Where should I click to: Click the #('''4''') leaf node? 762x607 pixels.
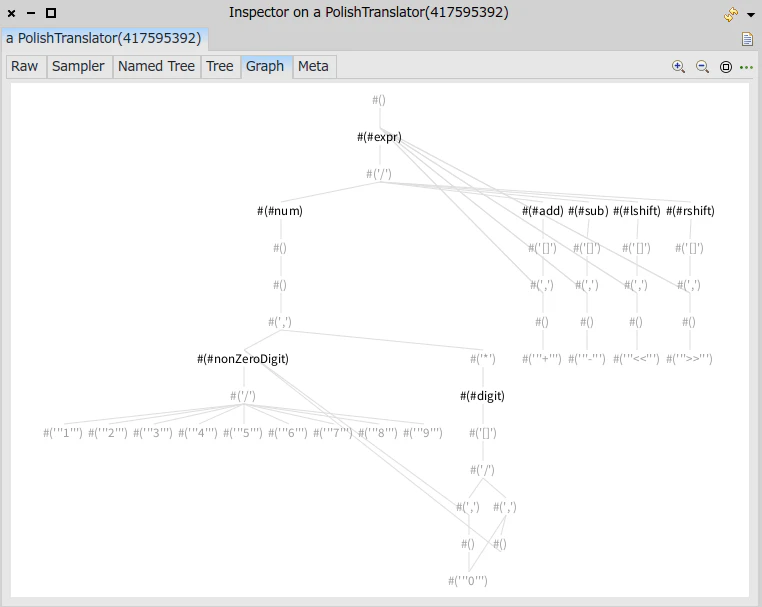point(198,433)
